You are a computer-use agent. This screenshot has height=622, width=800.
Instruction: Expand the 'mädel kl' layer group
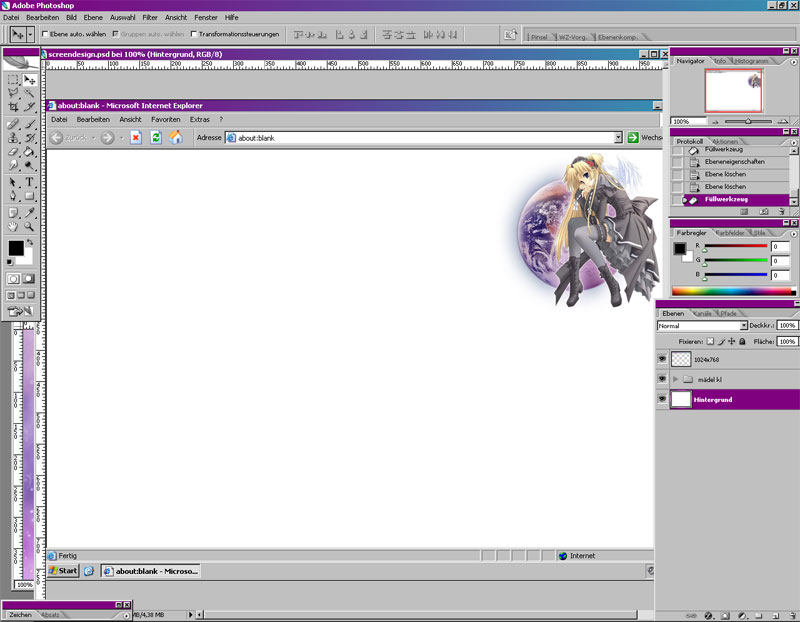(676, 379)
